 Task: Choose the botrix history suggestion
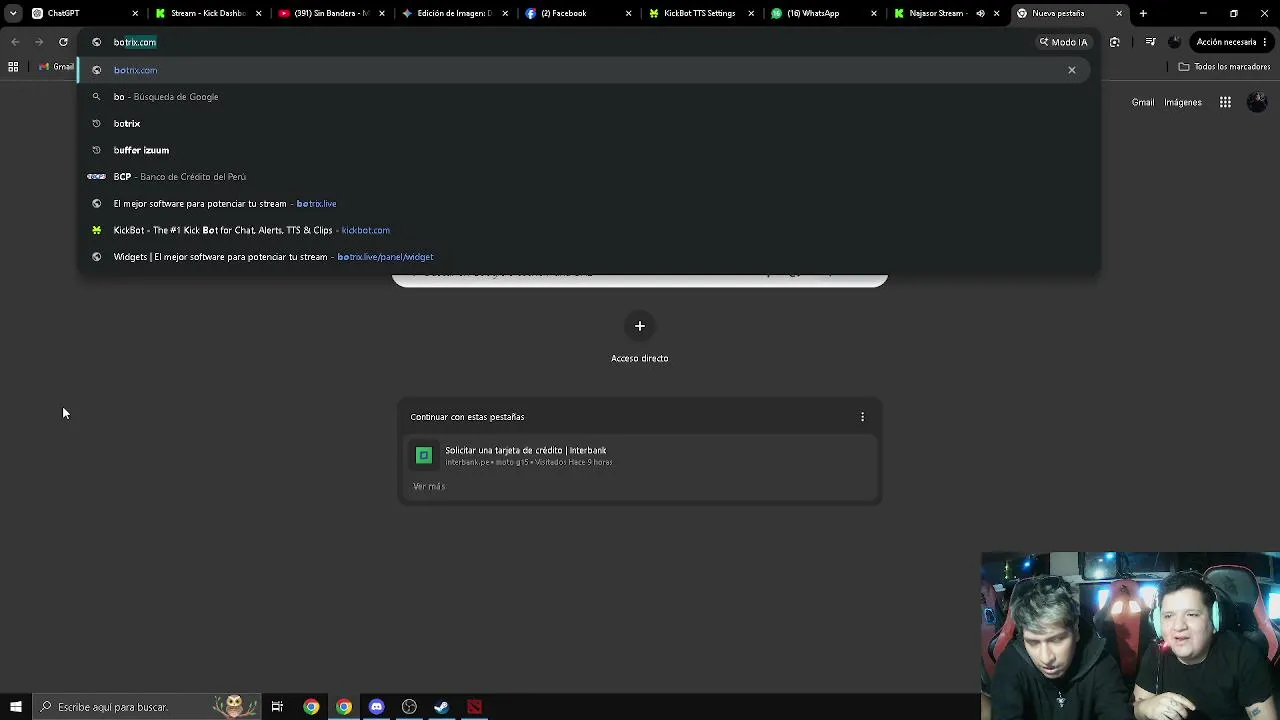coord(589,123)
